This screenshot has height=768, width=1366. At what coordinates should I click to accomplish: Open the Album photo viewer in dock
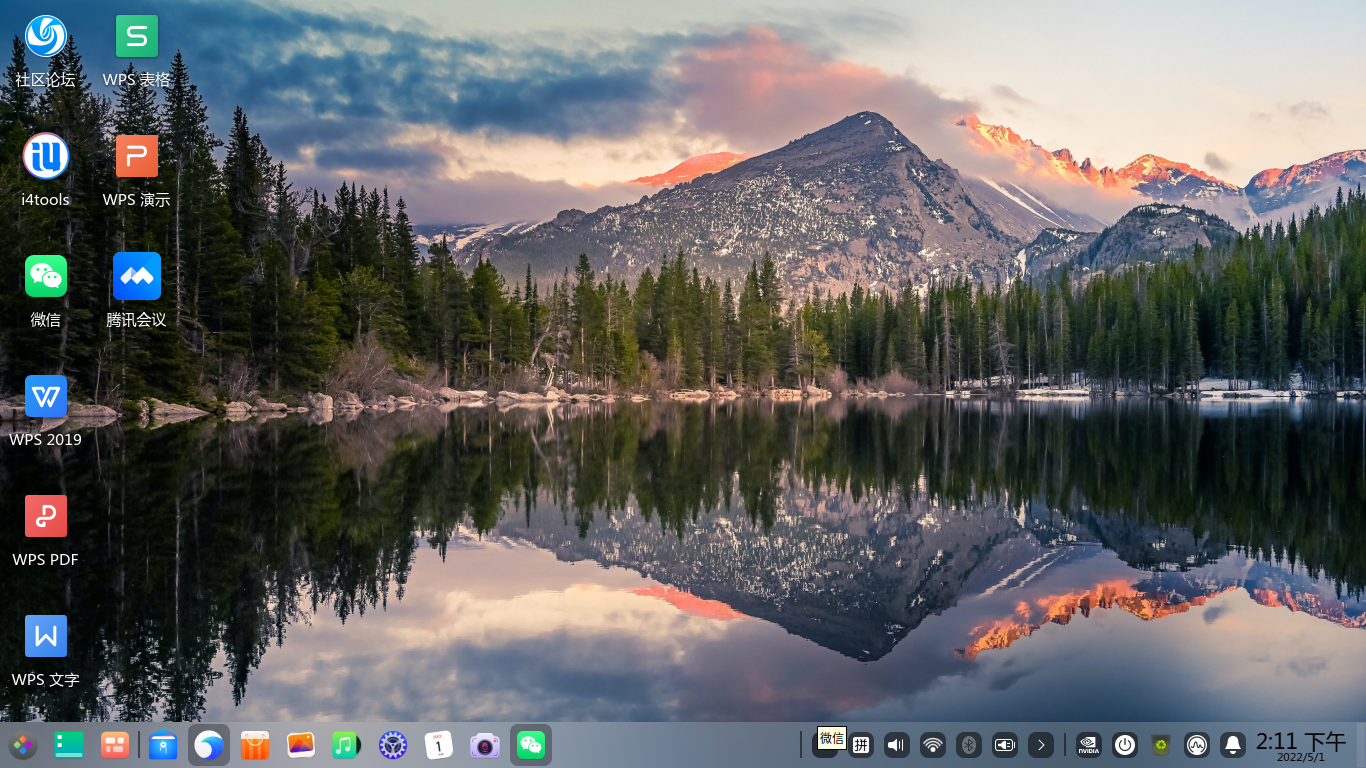[301, 746]
